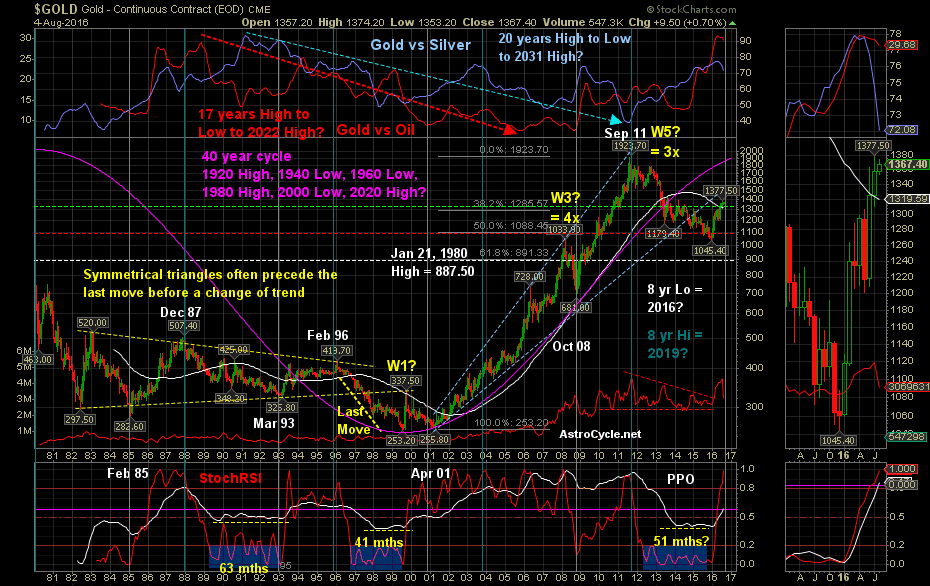Click the green up-arrow change indicator
Viewport: 930px width, 586px height.
pos(733,23)
